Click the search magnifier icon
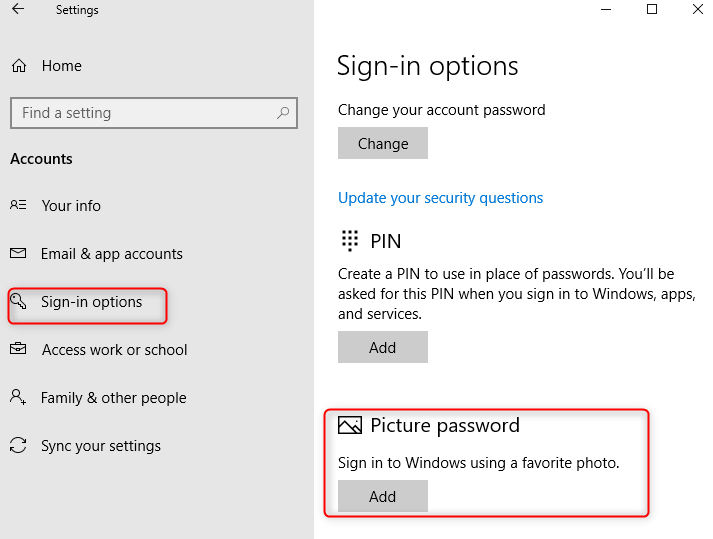Viewport: 713px width, 539px height. click(x=284, y=113)
